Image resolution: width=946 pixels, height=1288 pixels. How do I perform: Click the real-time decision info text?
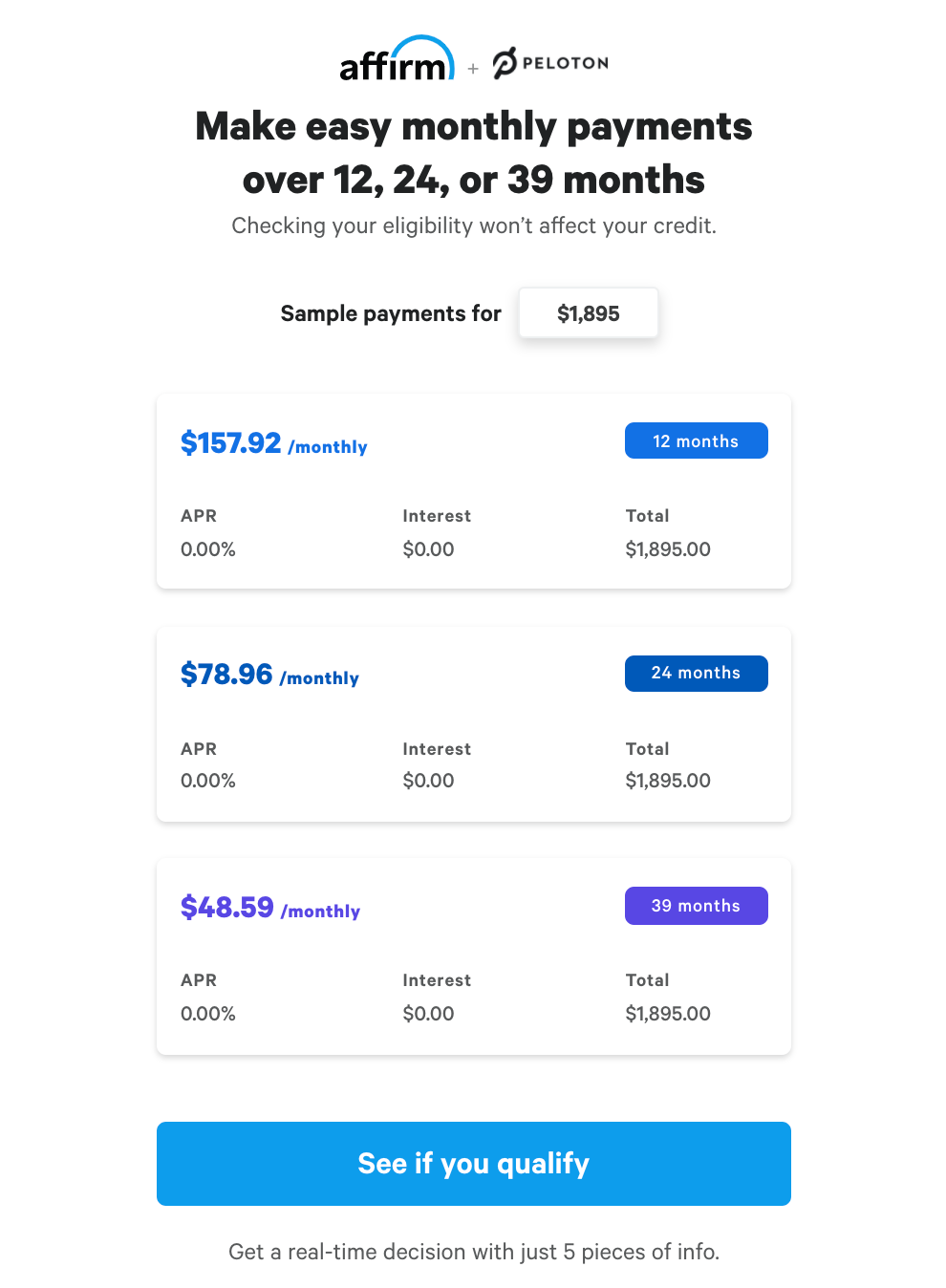coord(473,1252)
